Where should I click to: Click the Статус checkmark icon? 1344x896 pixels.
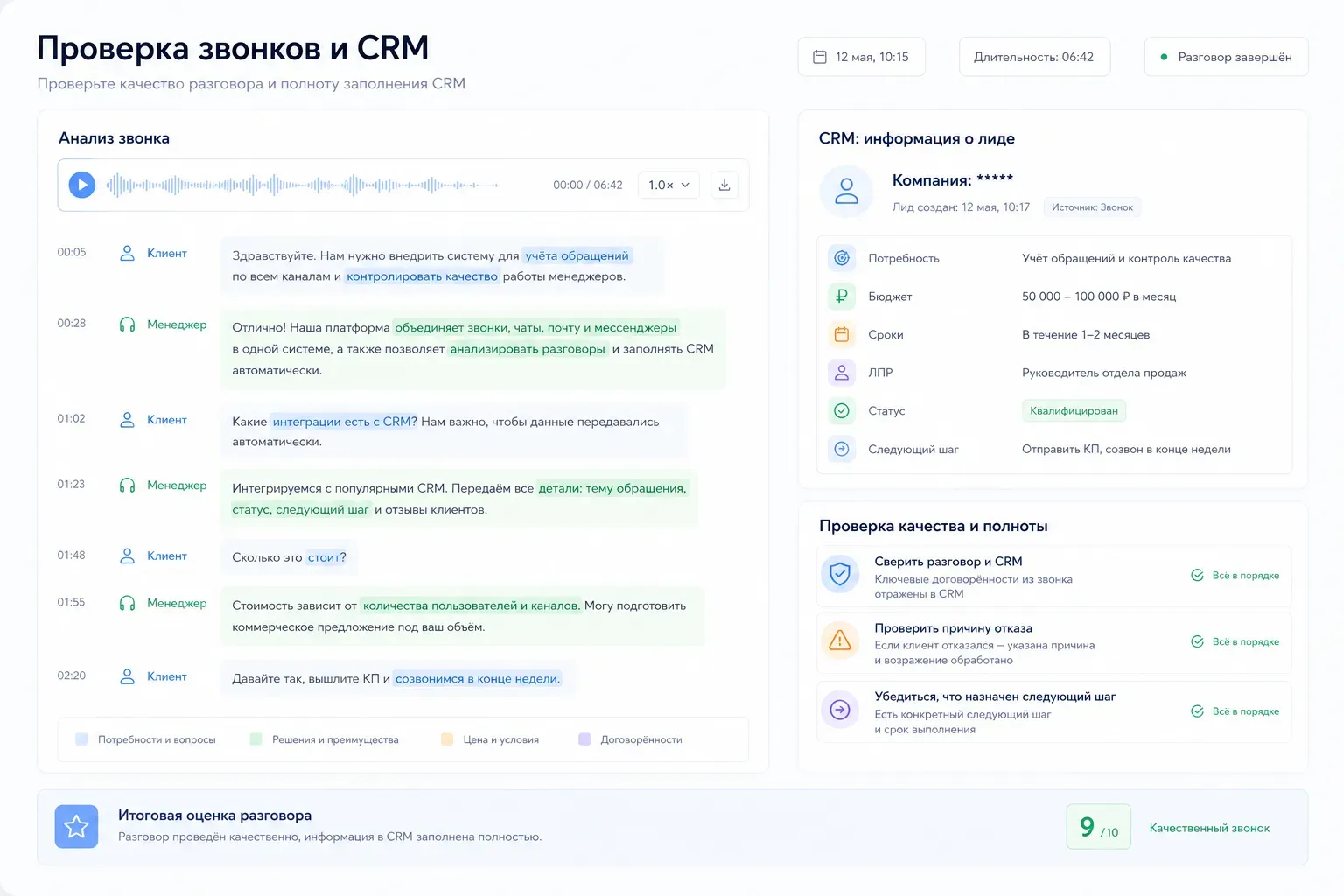pyautogui.click(x=842, y=410)
